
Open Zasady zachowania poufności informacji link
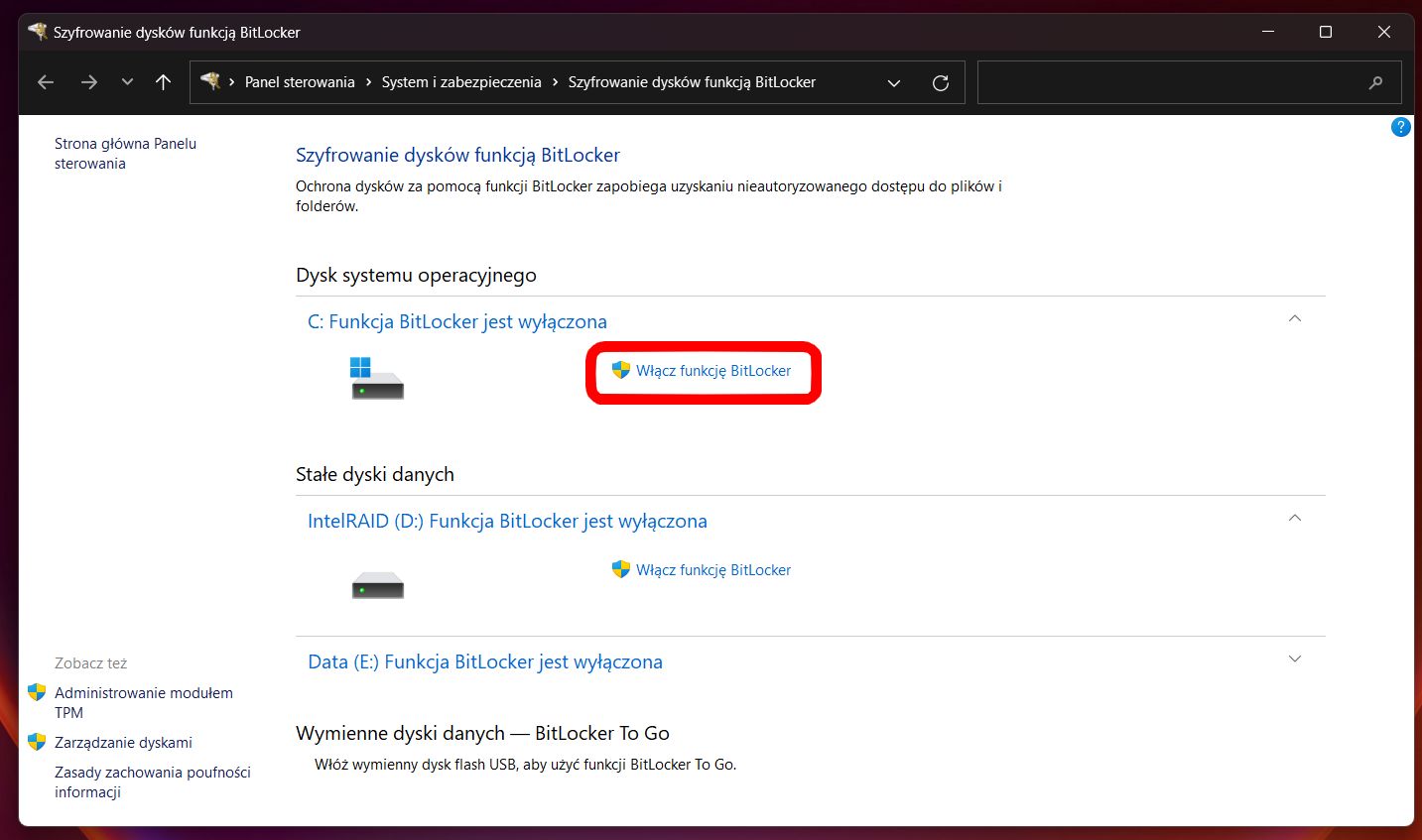153,781
